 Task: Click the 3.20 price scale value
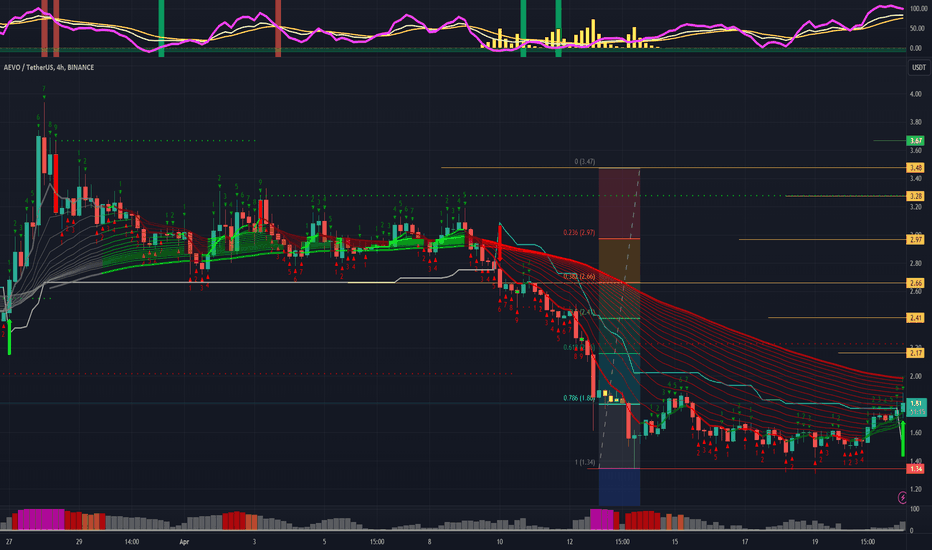(916, 207)
